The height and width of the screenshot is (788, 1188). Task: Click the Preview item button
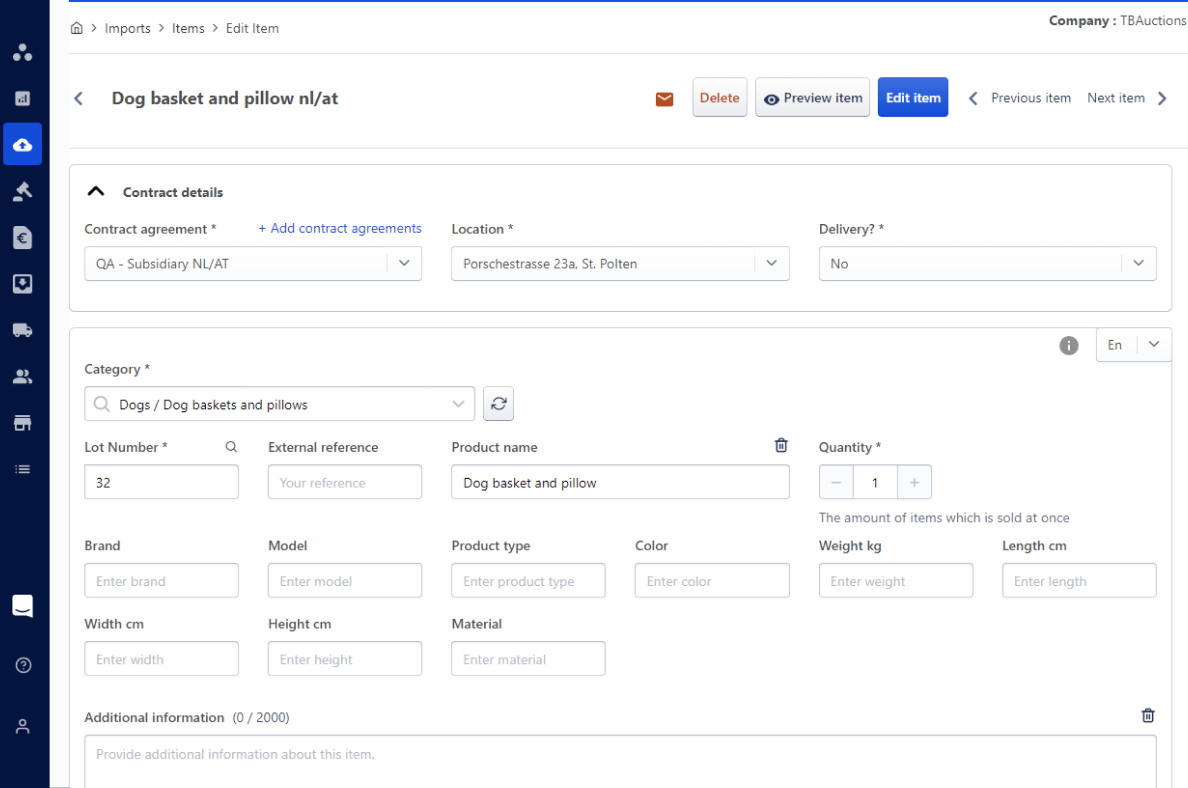812,98
